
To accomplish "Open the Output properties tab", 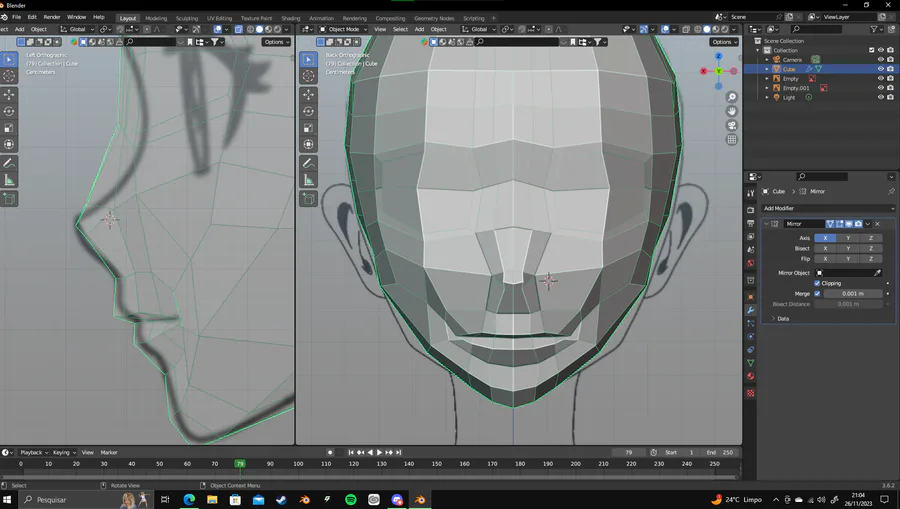I will pyautogui.click(x=750, y=223).
